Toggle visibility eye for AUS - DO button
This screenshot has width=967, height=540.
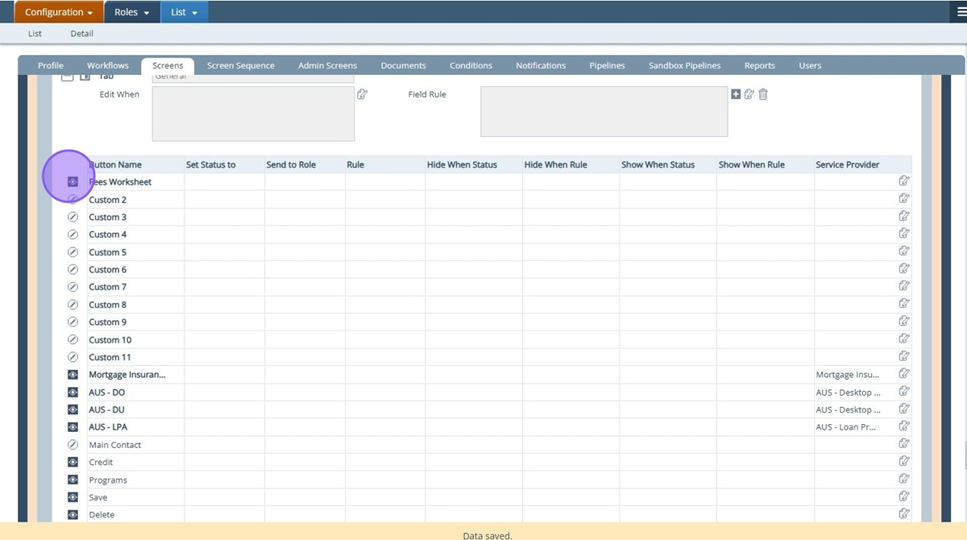click(x=73, y=392)
